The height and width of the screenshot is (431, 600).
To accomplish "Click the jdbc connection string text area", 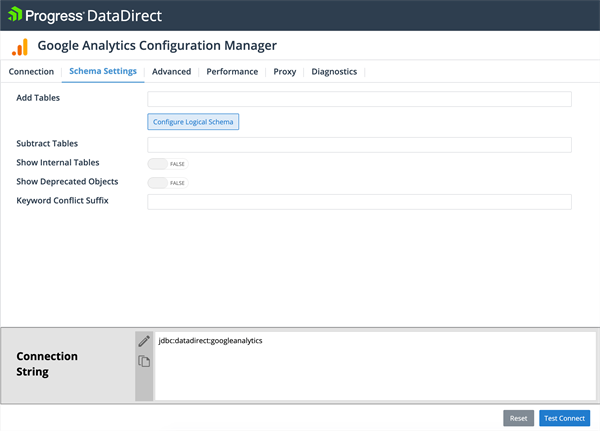I will pos(375,365).
